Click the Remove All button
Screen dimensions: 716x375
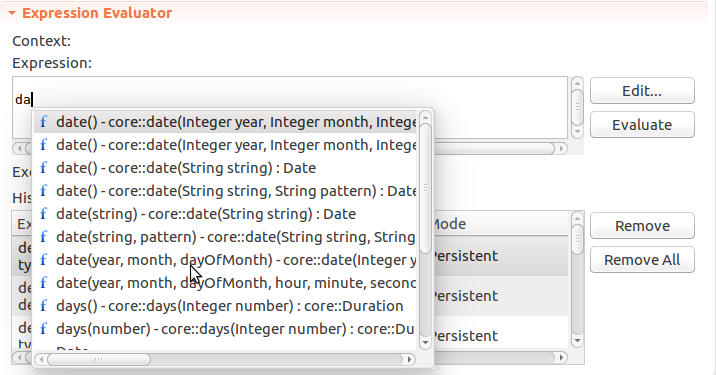(642, 260)
